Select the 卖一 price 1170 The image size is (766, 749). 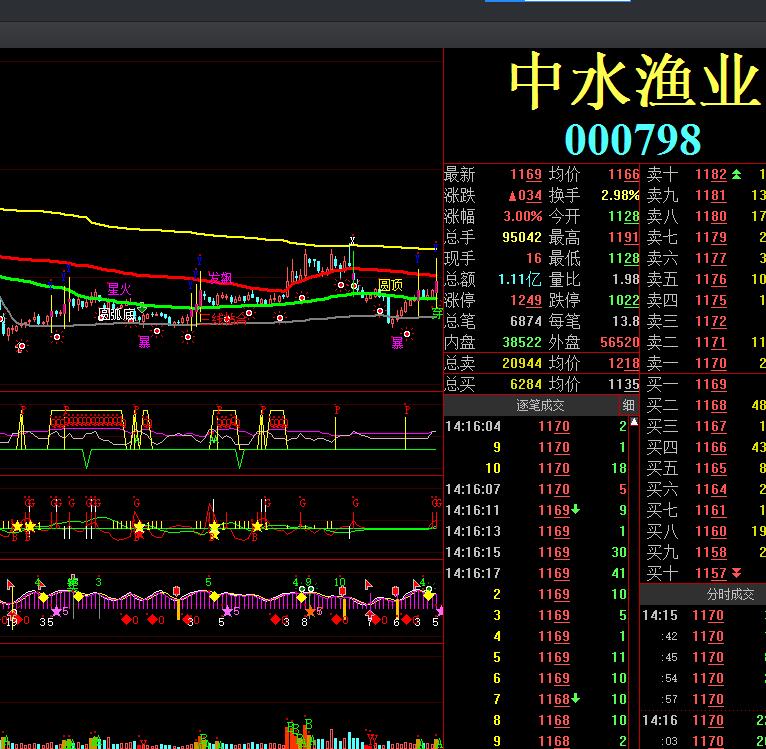711,363
